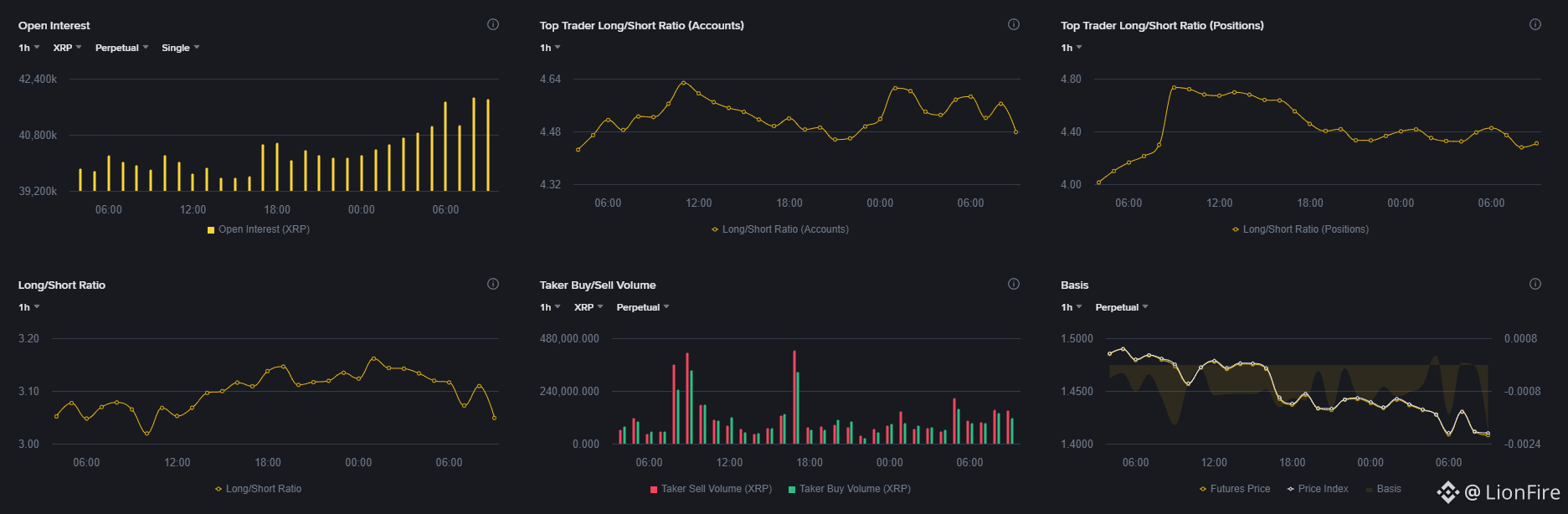Click the 0.0008 right axis label in Basis
Viewport: 1568px width, 514px height.
[1520, 339]
